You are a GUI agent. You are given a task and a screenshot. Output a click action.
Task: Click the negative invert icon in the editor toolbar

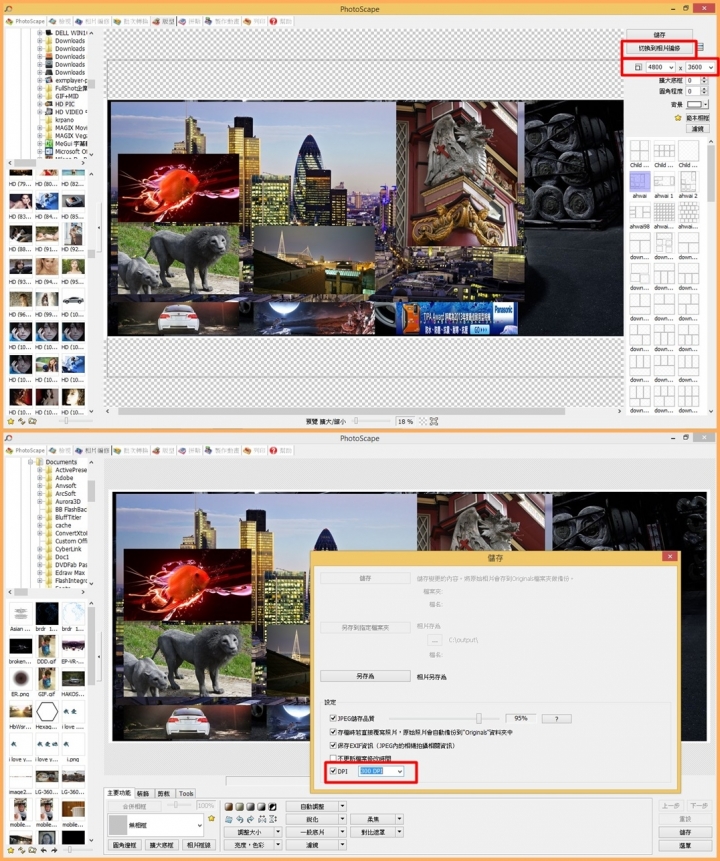[x=272, y=807]
